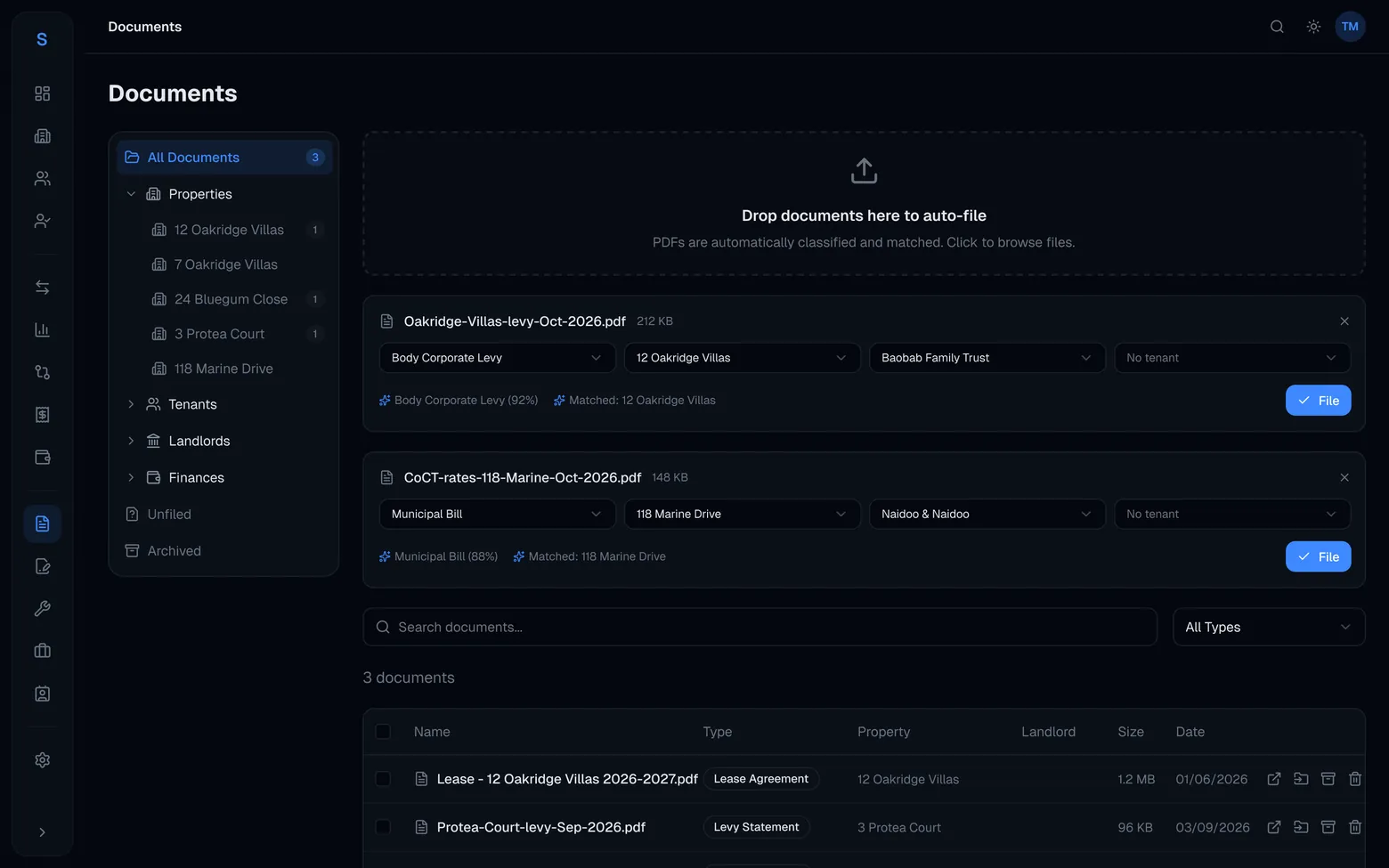Expand the Tenants tree section

[x=131, y=404]
